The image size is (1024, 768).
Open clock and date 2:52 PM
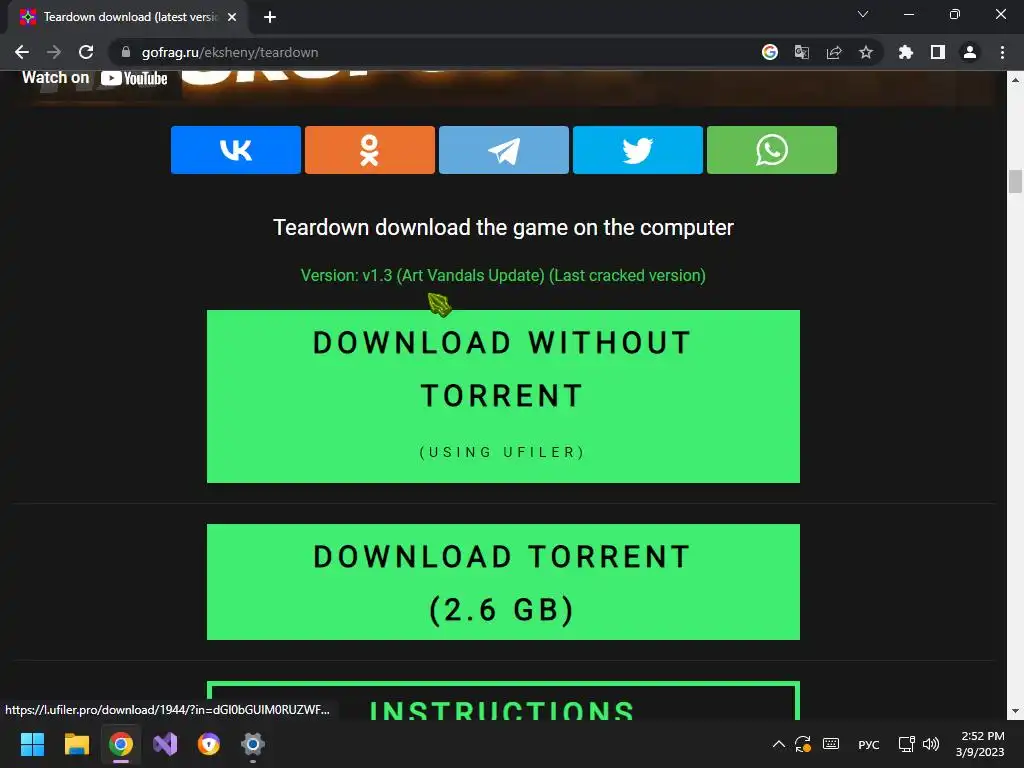980,744
